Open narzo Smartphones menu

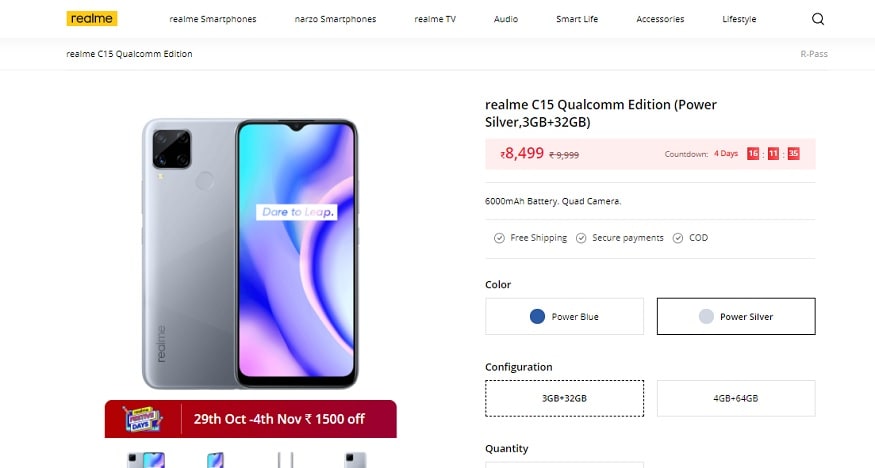pos(335,19)
